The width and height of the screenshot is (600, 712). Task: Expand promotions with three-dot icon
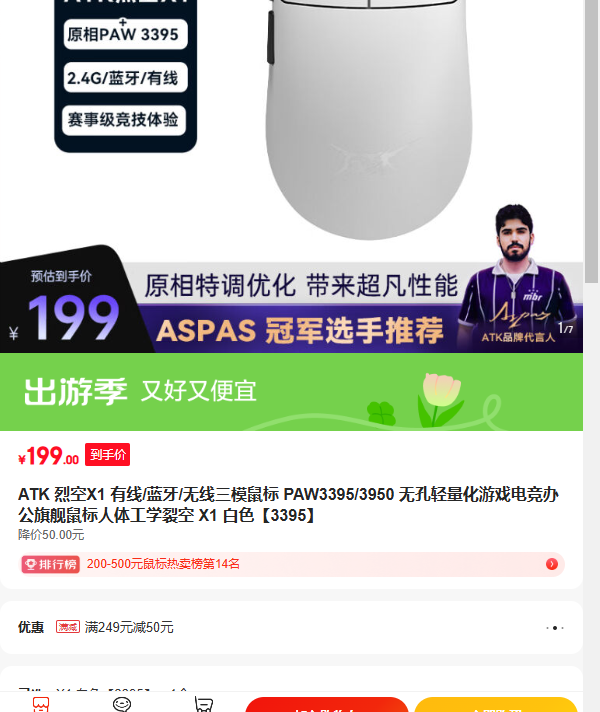tap(555, 628)
